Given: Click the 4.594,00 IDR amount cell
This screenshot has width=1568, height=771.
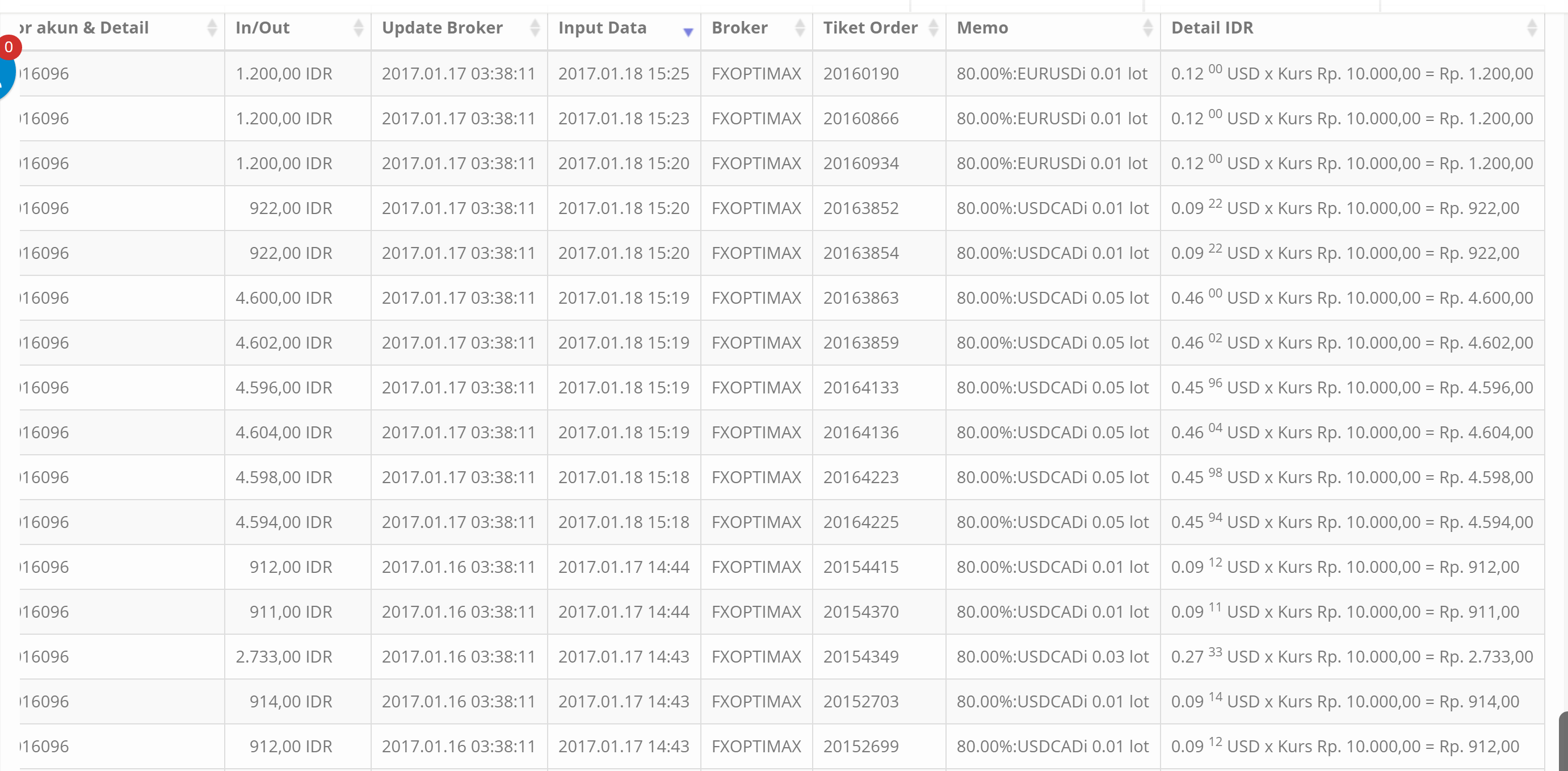Looking at the screenshot, I should click(299, 522).
